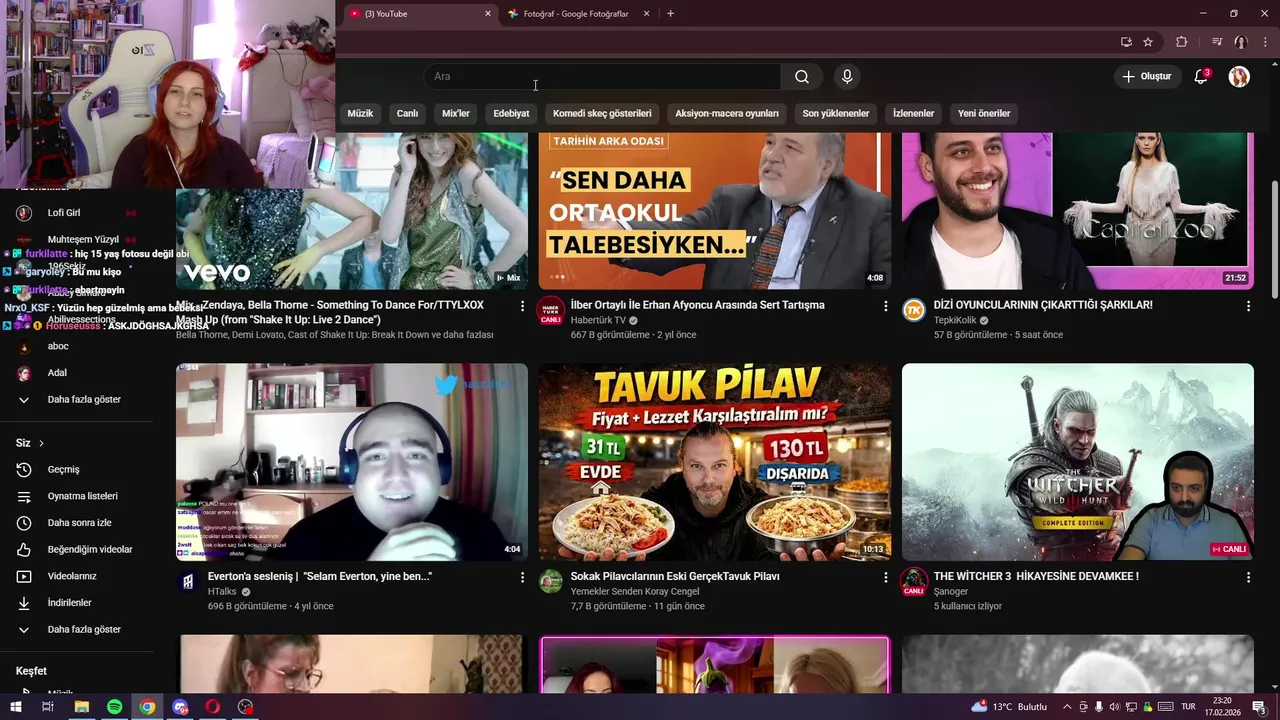Bookmark this page with the star icon
1280x720 pixels.
[x=1148, y=42]
